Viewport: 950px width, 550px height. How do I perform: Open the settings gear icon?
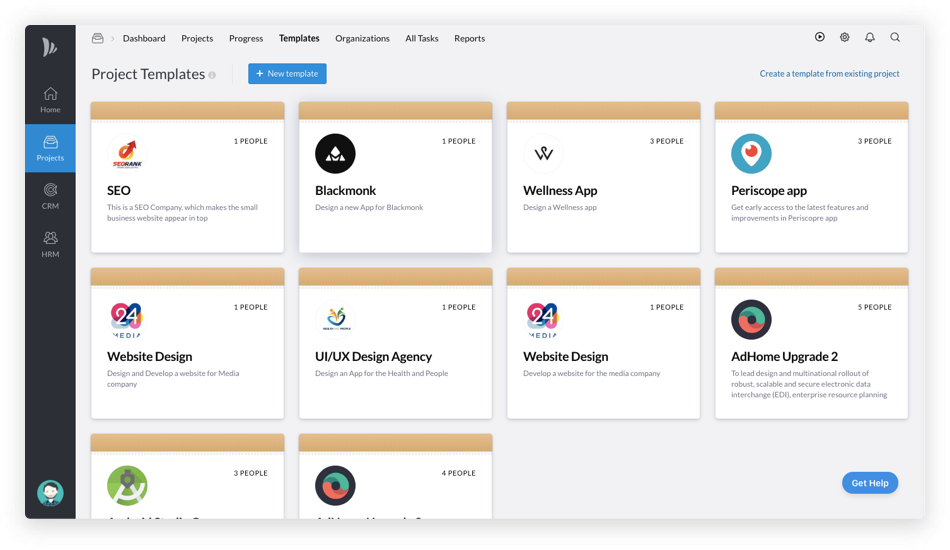tap(845, 37)
